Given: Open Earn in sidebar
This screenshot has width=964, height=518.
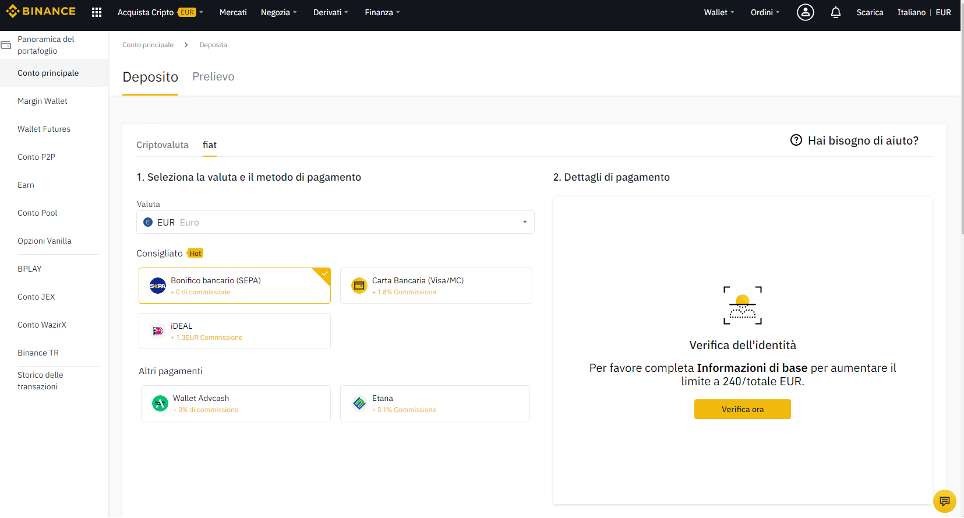Looking at the screenshot, I should pos(26,185).
